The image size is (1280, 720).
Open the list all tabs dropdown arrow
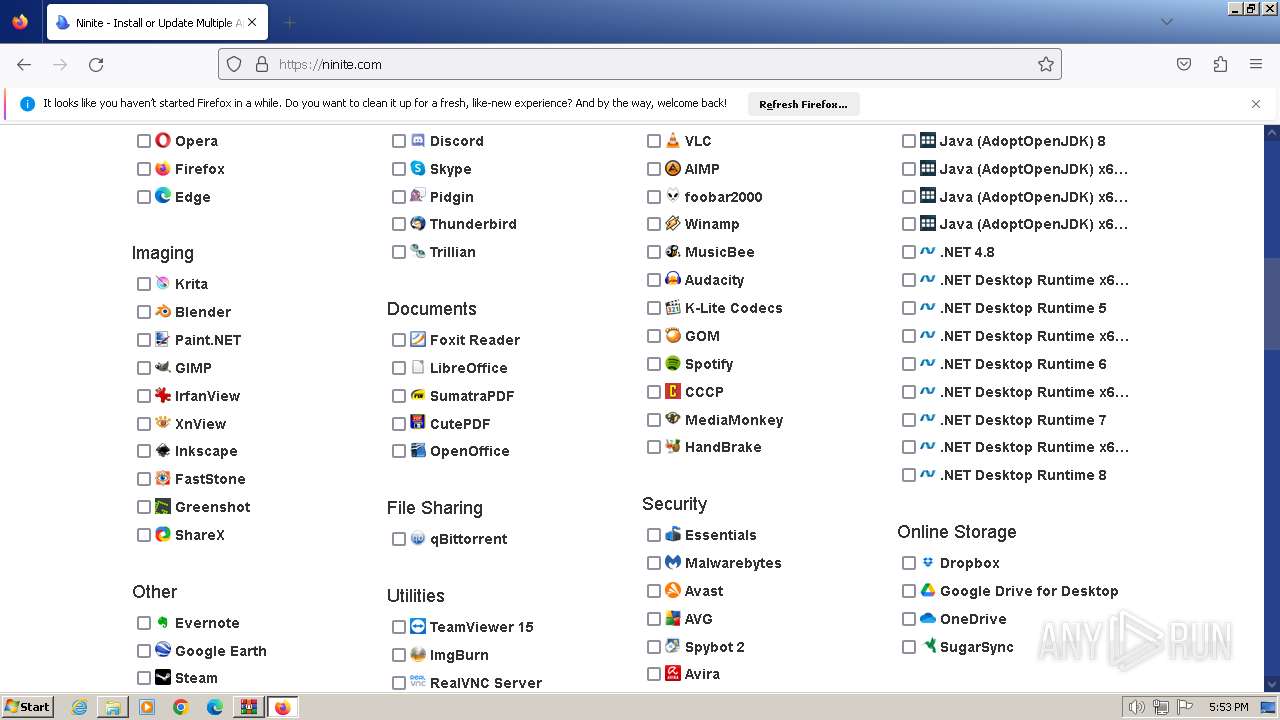point(1166,22)
